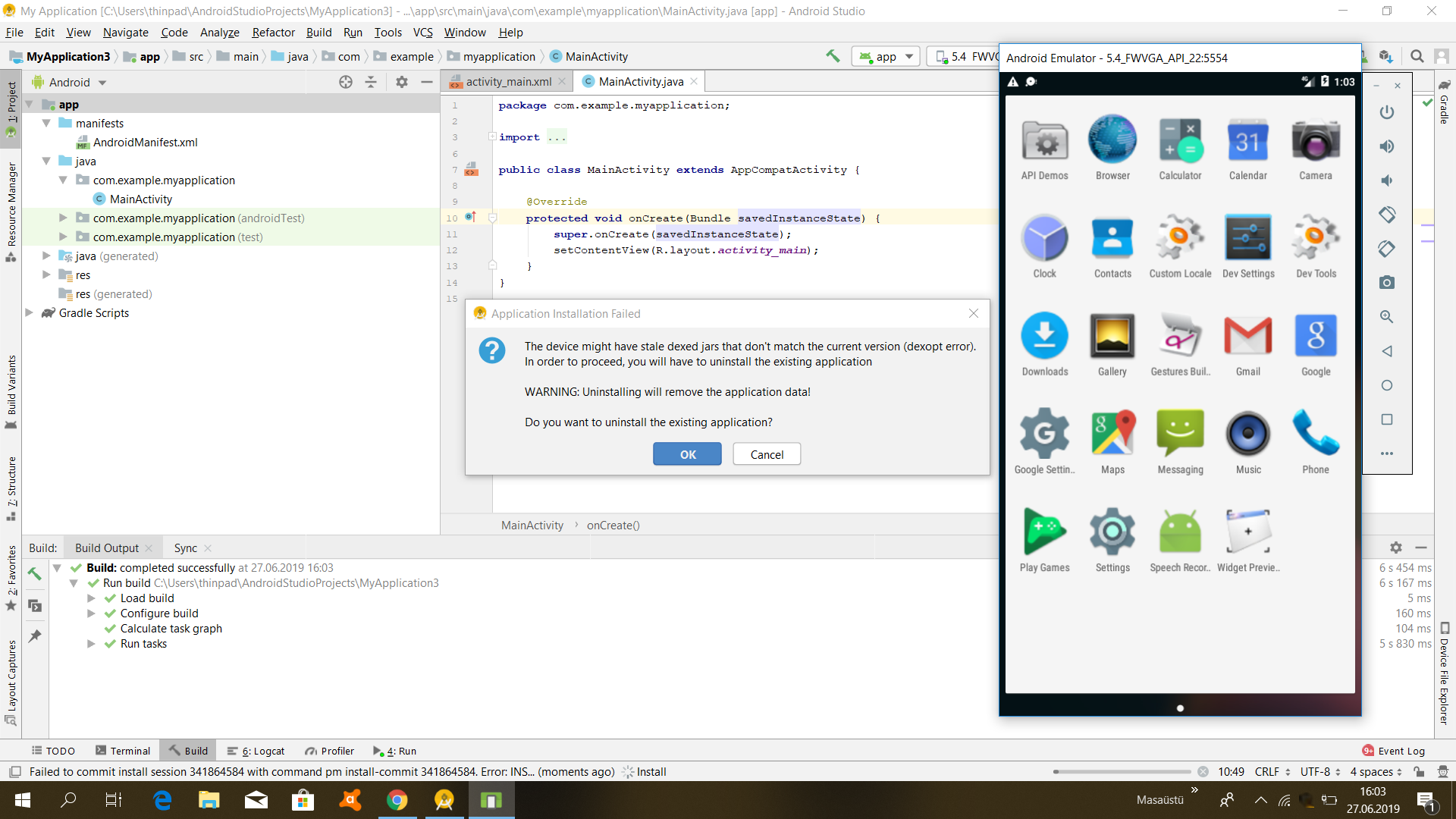Expand Gradle Scripts
1456x819 pixels.
click(x=29, y=312)
